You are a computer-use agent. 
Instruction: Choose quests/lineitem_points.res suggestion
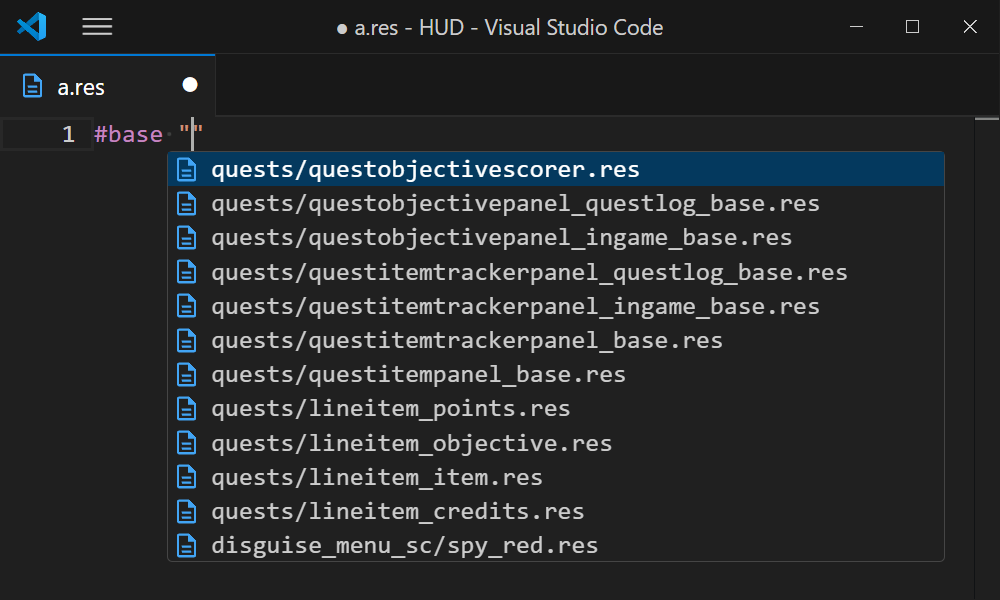point(555,409)
